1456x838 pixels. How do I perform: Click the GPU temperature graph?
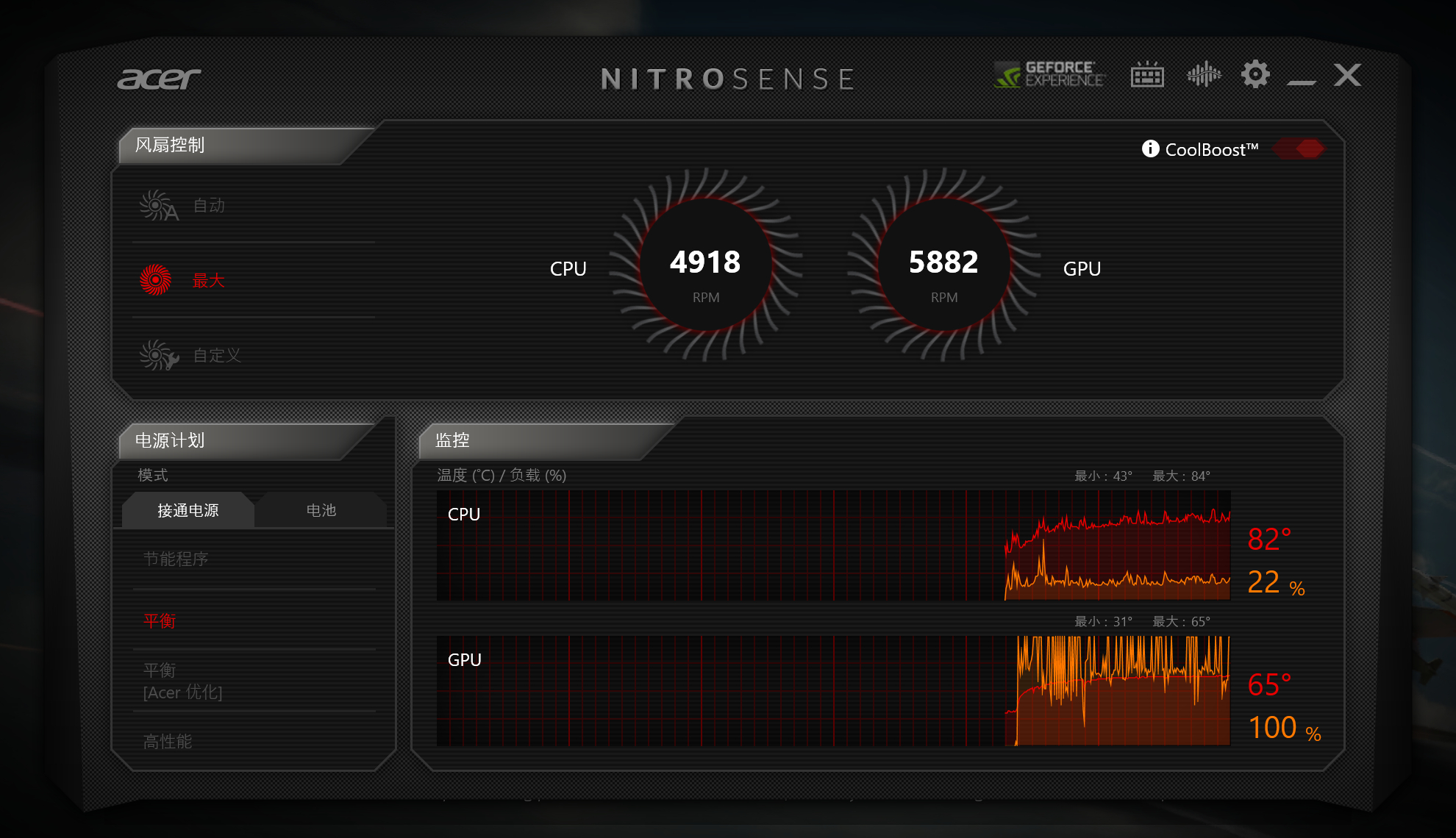[833, 691]
